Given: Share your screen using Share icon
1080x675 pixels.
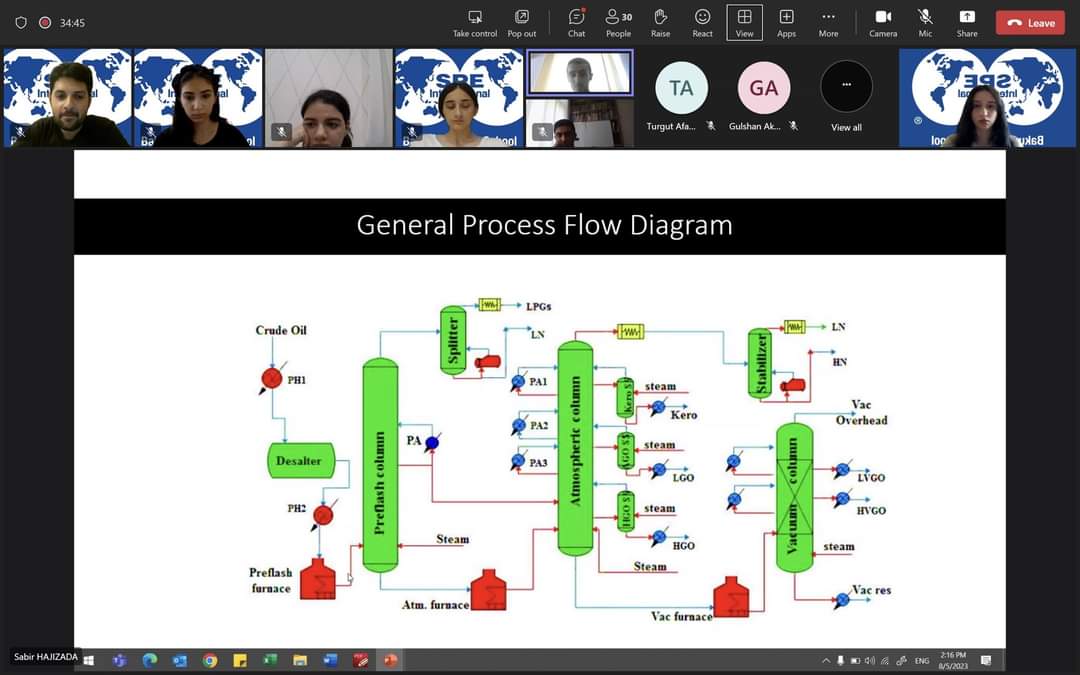Looking at the screenshot, I should (x=966, y=23).
